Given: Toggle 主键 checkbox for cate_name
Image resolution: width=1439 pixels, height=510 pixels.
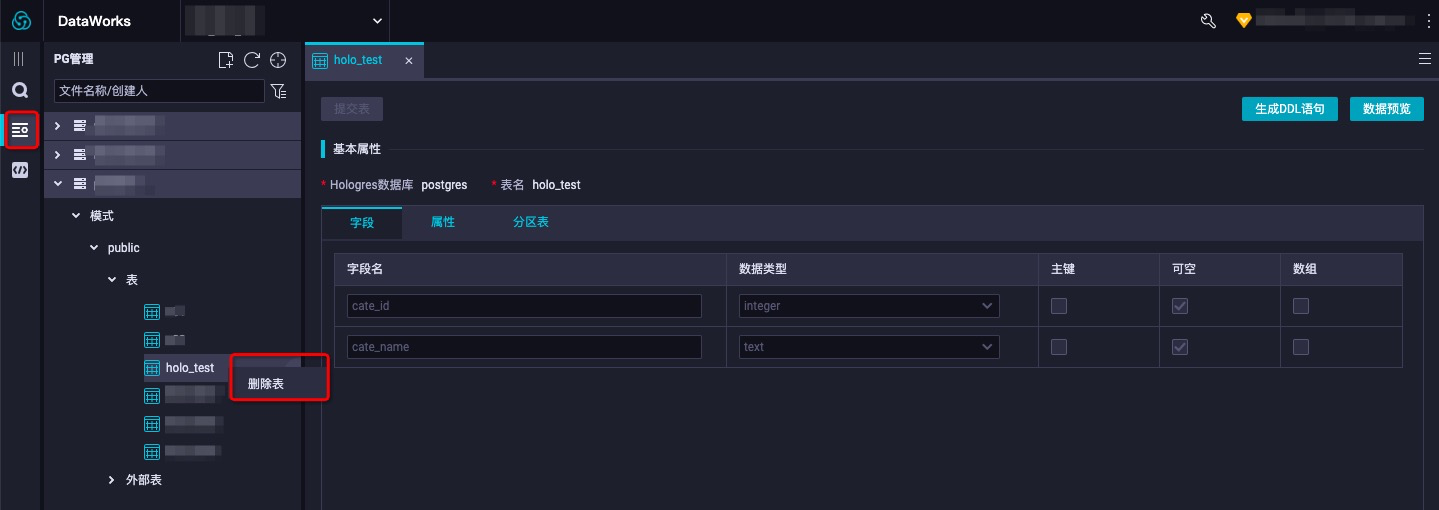Looking at the screenshot, I should [1059, 347].
